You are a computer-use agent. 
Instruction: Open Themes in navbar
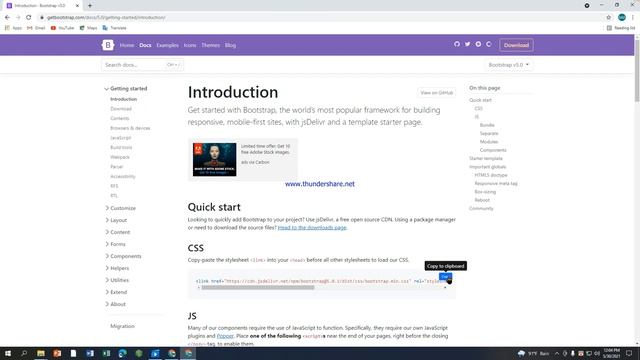pos(211,45)
